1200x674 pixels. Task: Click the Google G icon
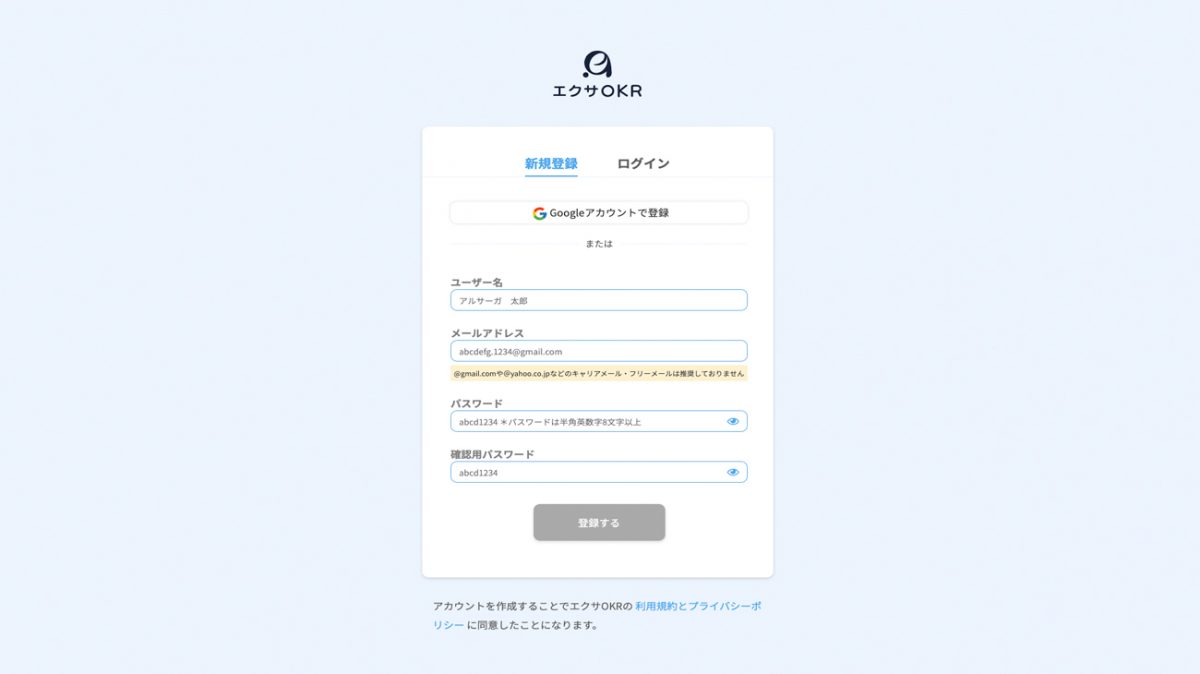coord(539,213)
